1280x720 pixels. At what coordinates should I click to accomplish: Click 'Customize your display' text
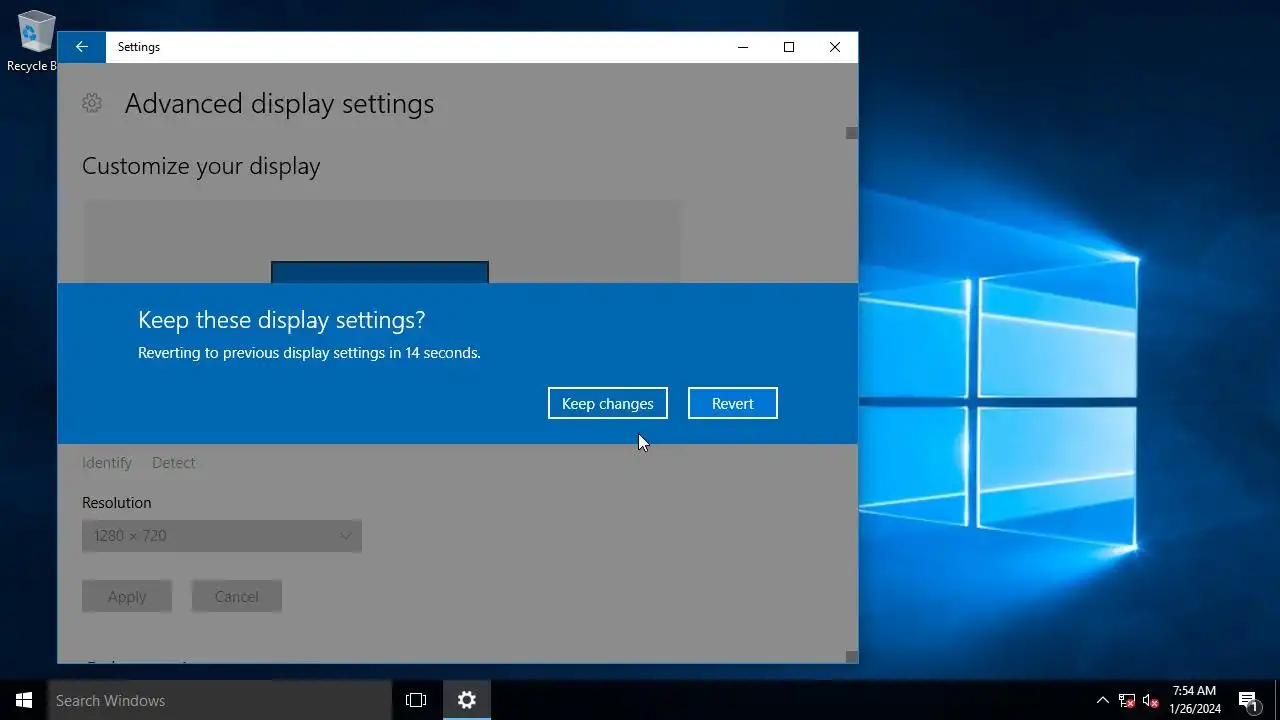tap(201, 166)
